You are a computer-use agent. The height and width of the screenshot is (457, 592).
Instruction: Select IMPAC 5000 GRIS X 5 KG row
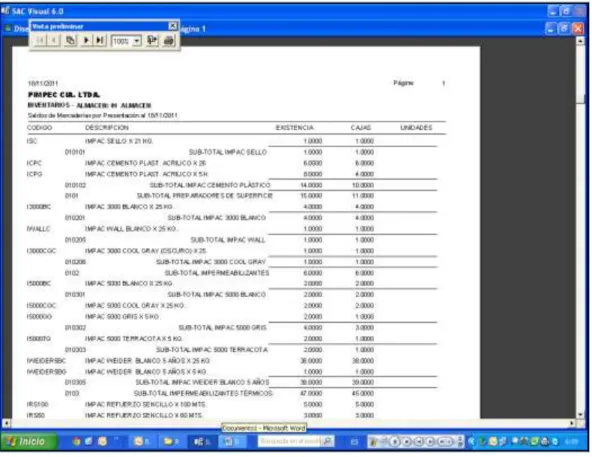200,317
